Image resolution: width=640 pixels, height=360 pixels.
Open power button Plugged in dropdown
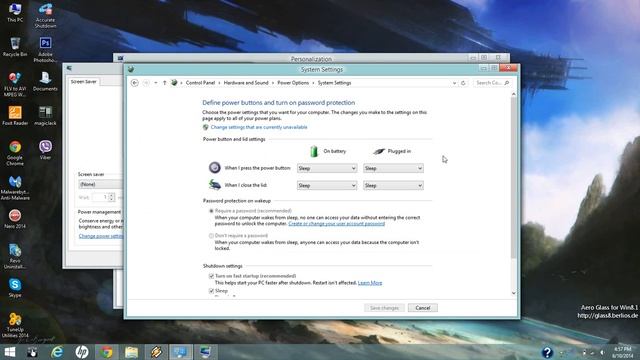393,168
